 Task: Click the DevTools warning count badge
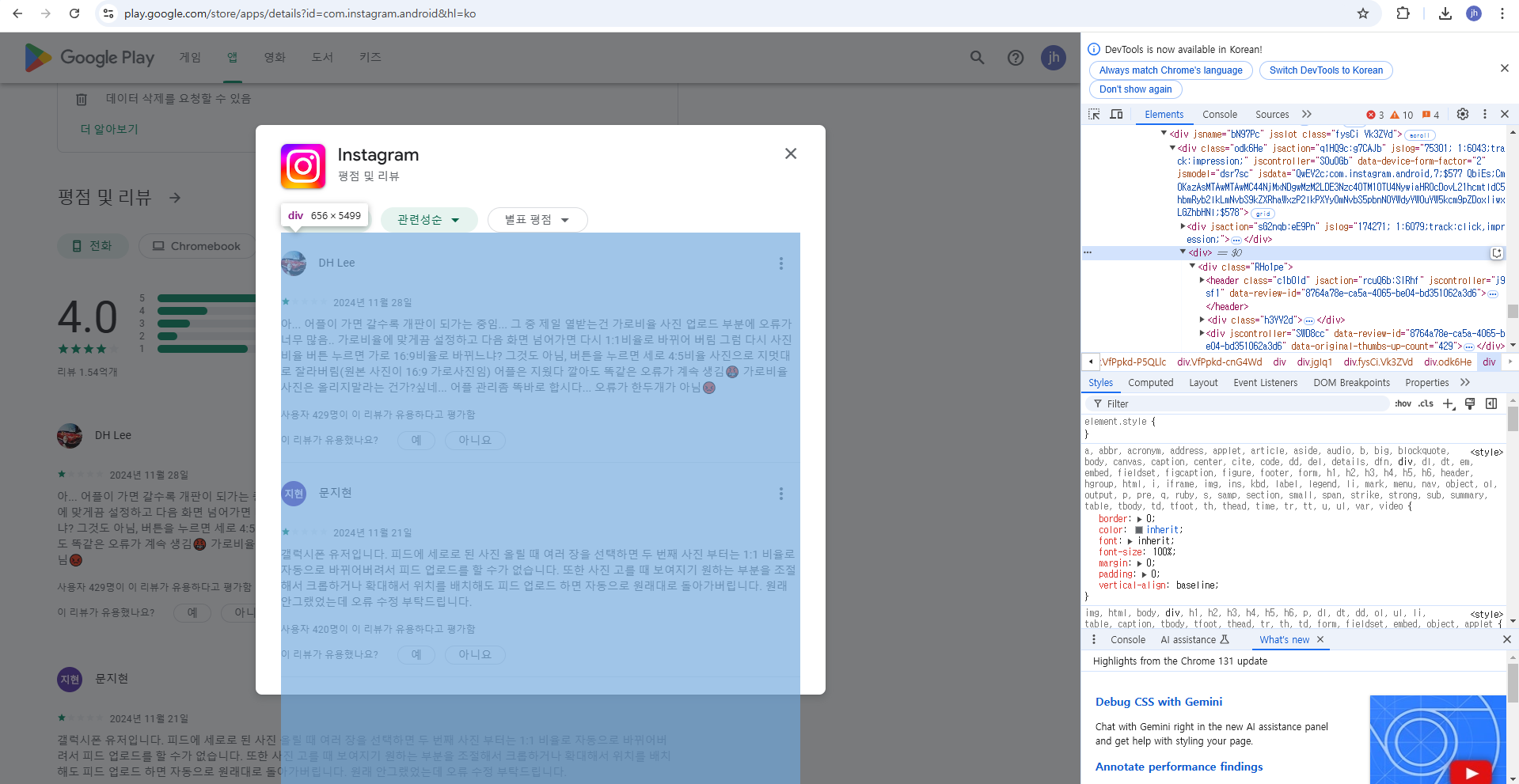tap(1402, 116)
